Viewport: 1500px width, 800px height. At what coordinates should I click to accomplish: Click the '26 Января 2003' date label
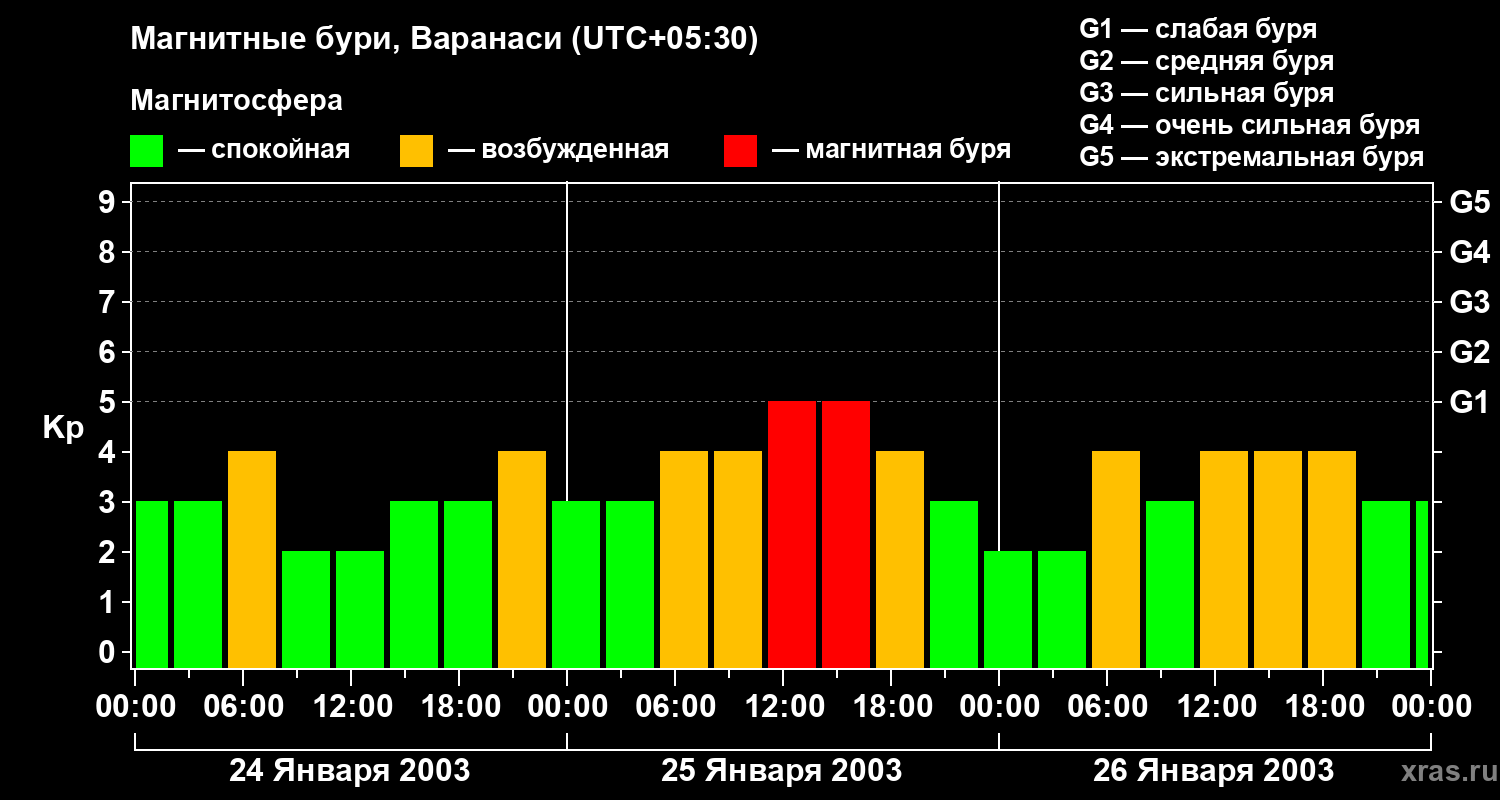1213,771
